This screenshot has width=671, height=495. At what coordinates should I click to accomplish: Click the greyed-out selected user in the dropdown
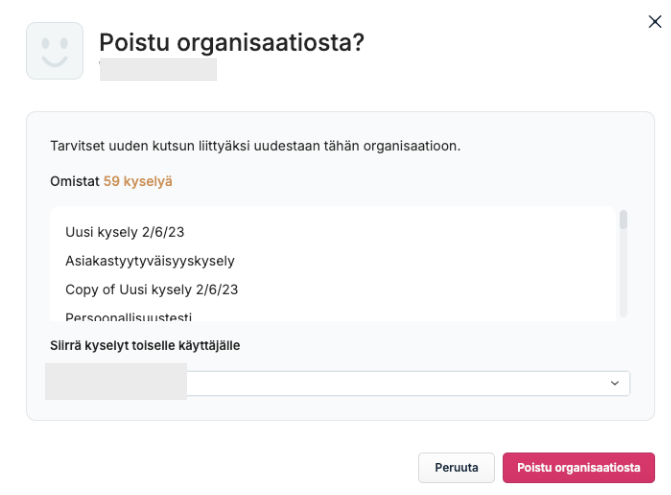click(x=116, y=382)
